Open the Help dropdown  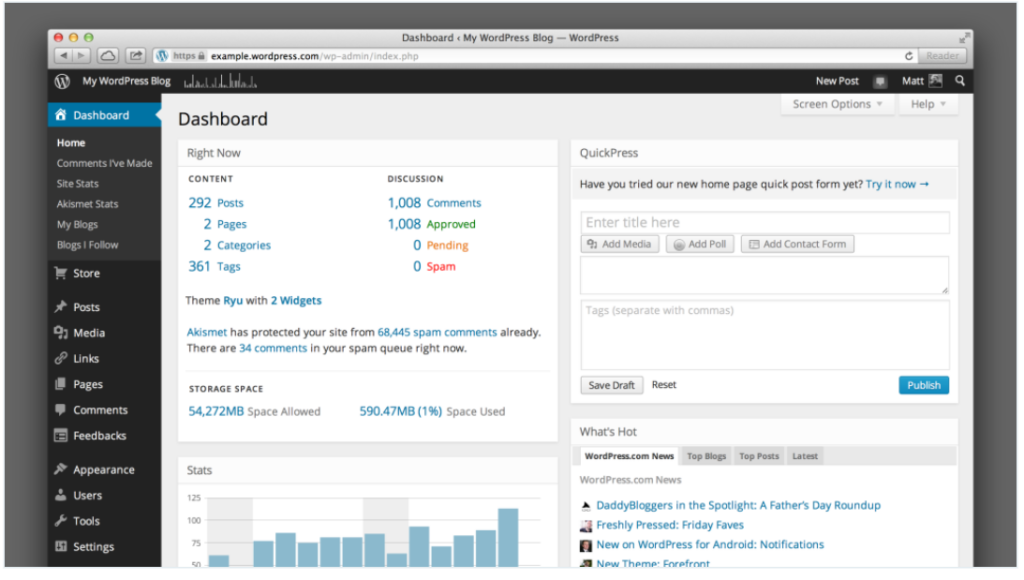point(925,104)
